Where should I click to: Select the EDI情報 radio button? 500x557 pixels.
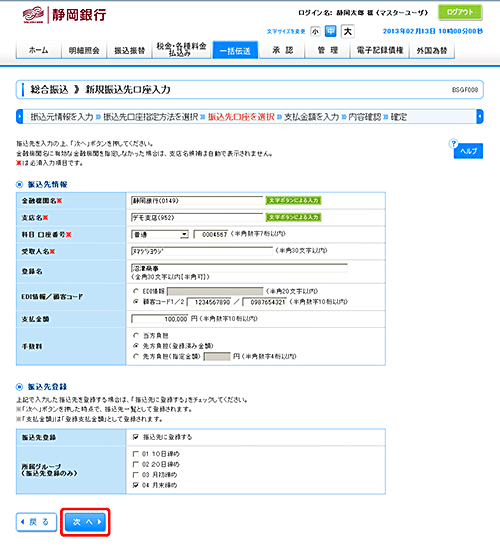pos(136,291)
